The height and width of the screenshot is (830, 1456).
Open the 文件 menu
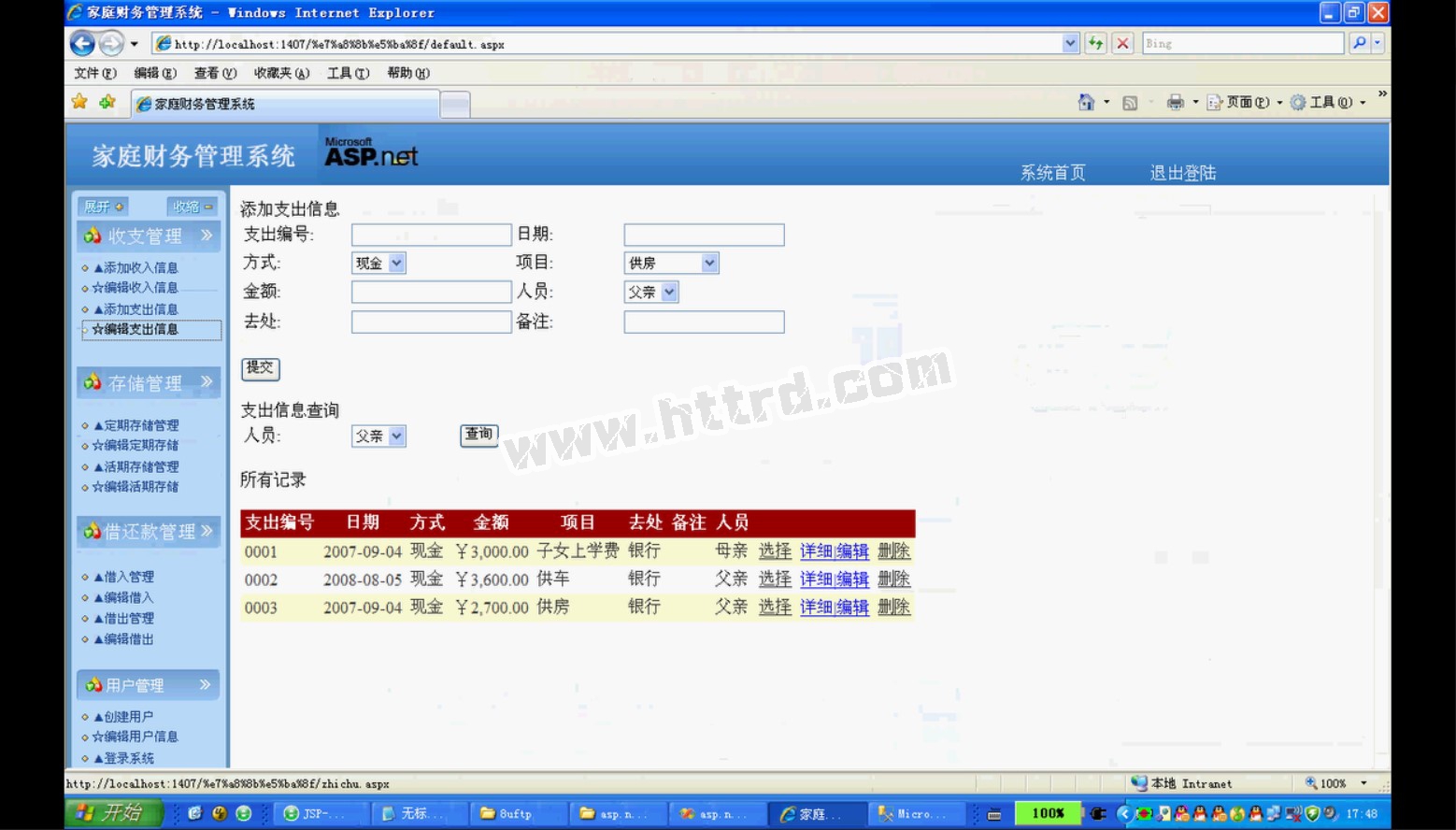click(x=95, y=73)
